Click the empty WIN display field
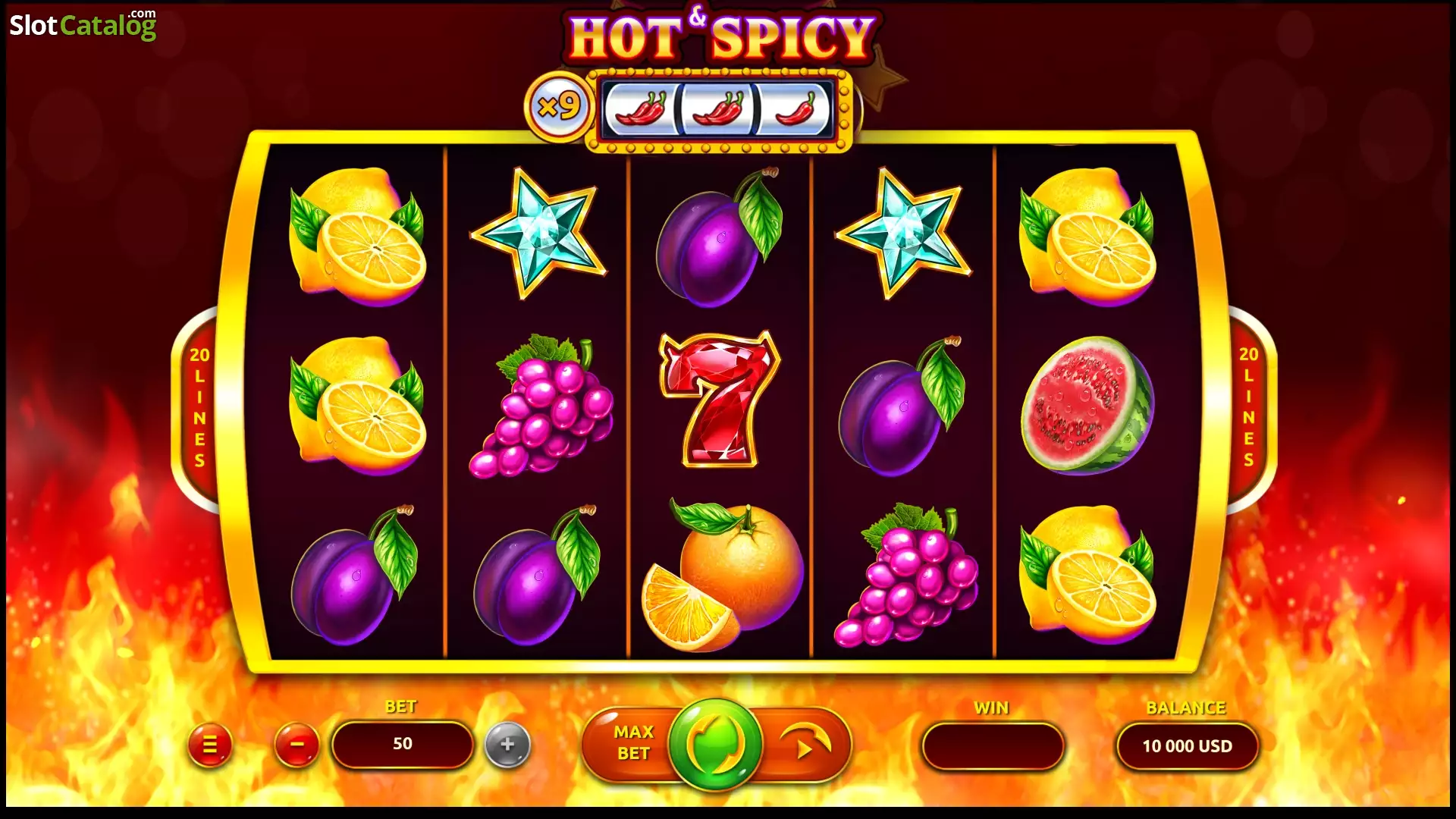The image size is (1456, 819). pos(993,746)
